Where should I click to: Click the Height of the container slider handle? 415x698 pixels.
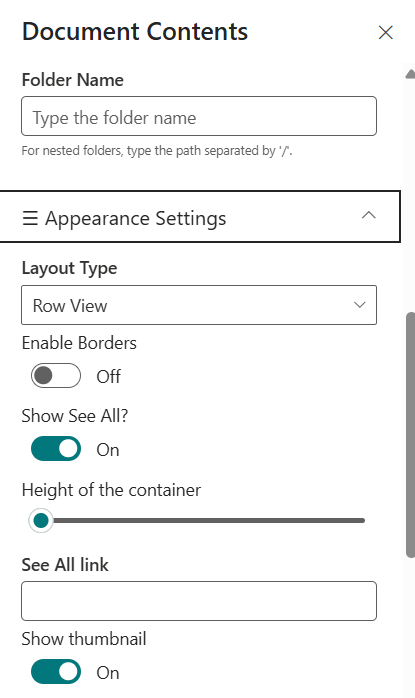[x=41, y=520]
